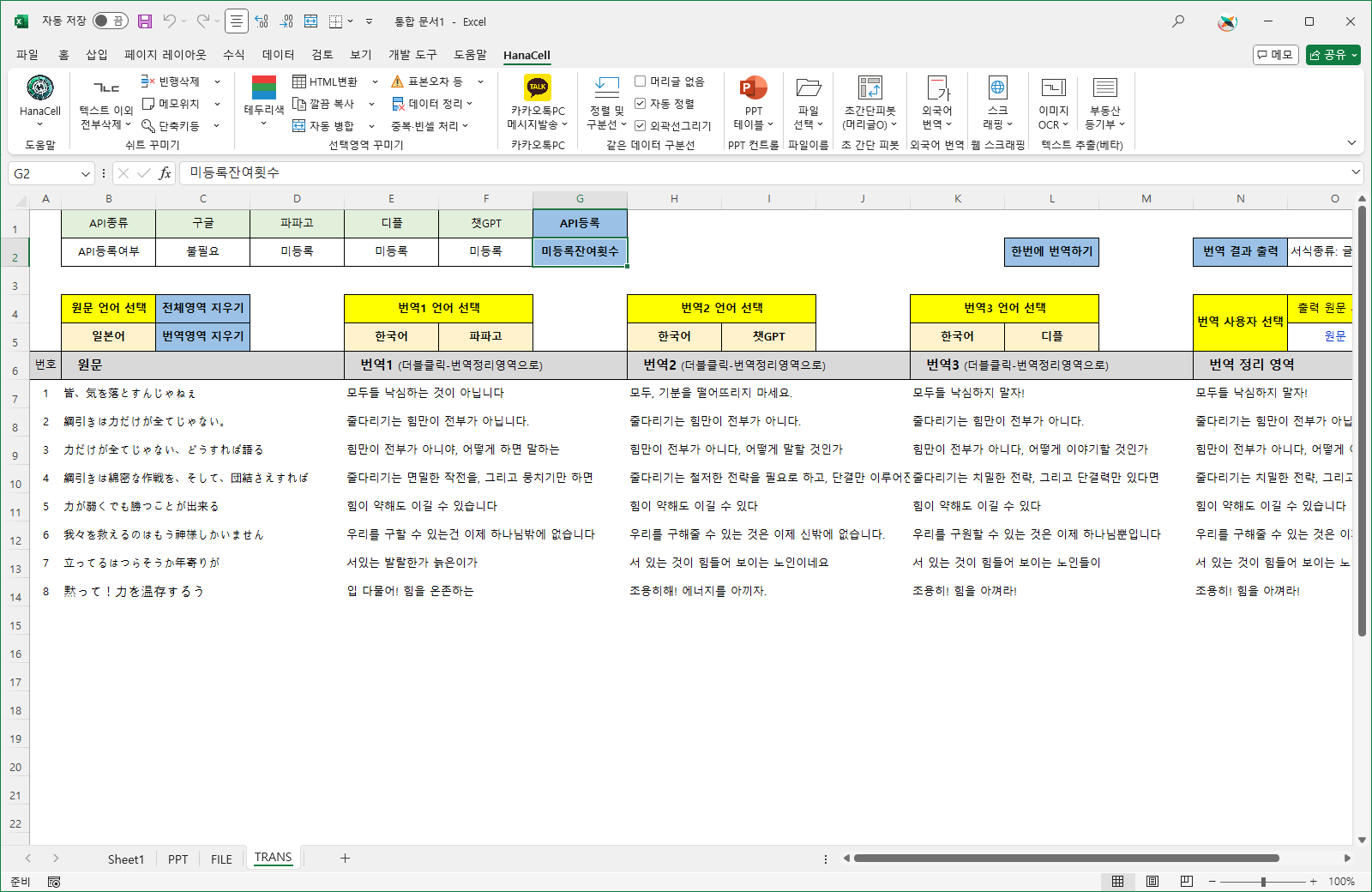1372x892 pixels.
Task: Click the Redo arrow icon
Action: point(203,21)
